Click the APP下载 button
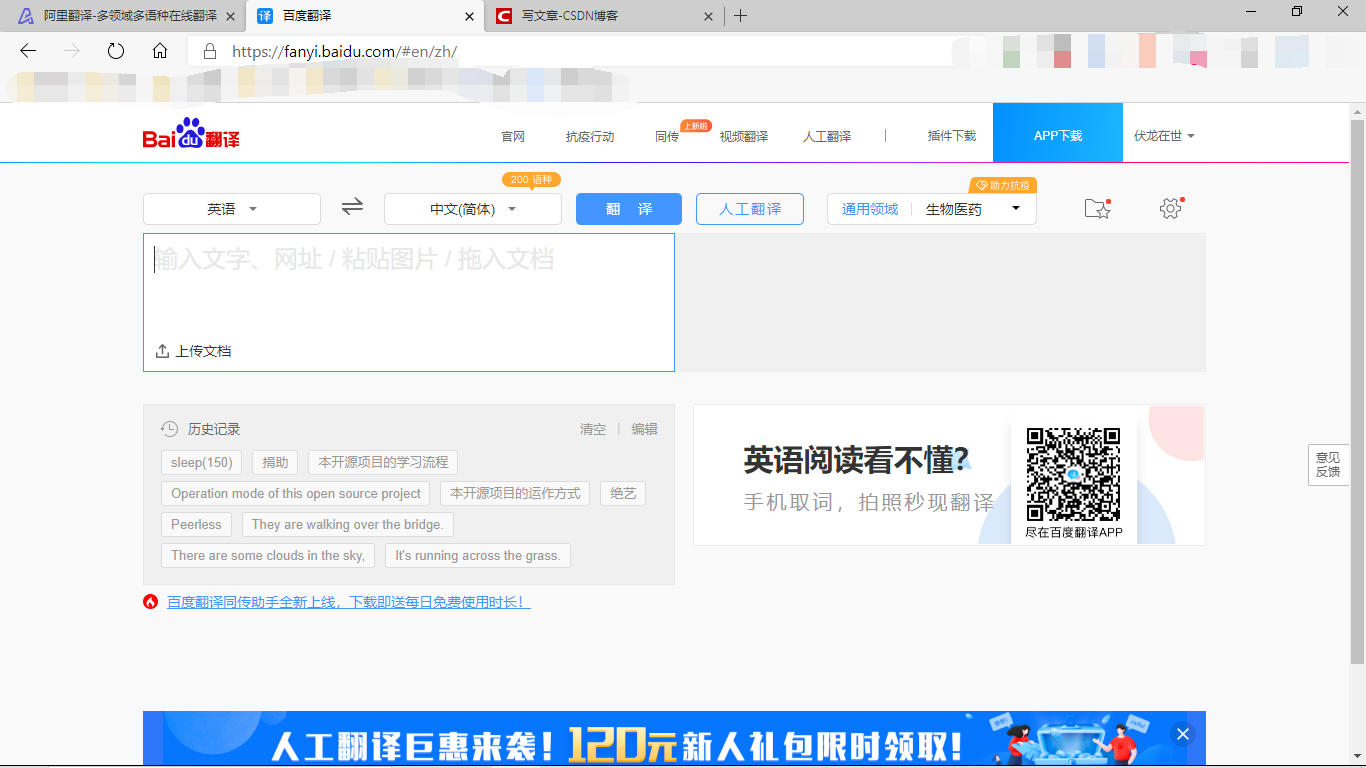This screenshot has width=1366, height=768. click(x=1058, y=132)
